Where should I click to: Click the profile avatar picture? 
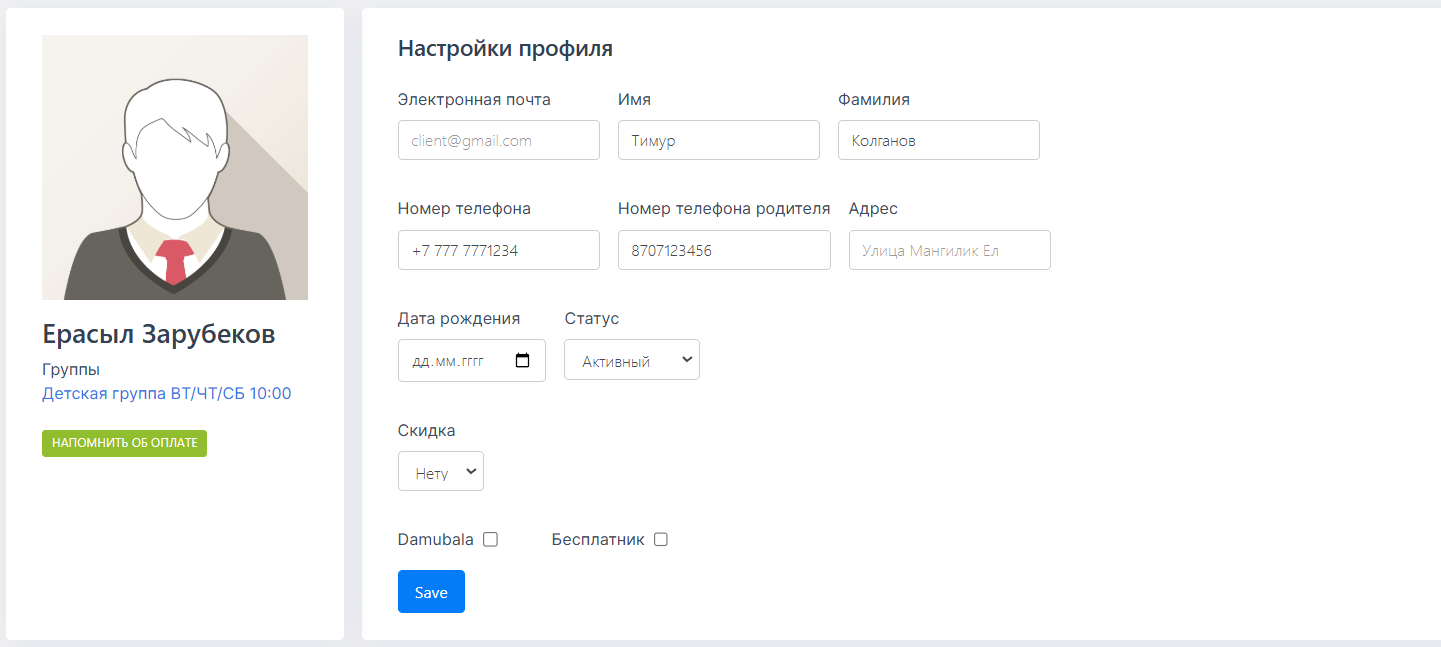(175, 168)
